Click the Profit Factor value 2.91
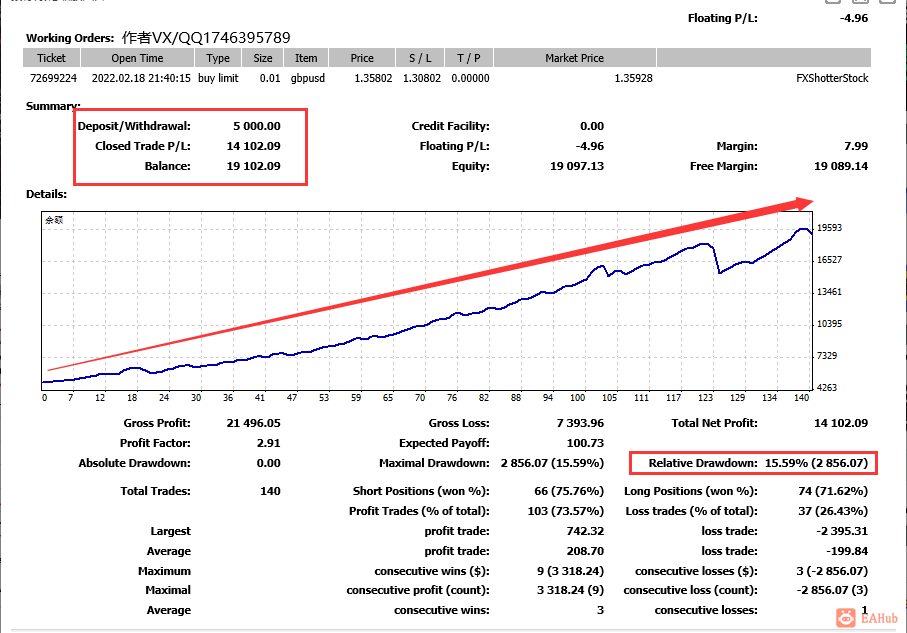Viewport: 907px width, 633px height. tap(268, 443)
